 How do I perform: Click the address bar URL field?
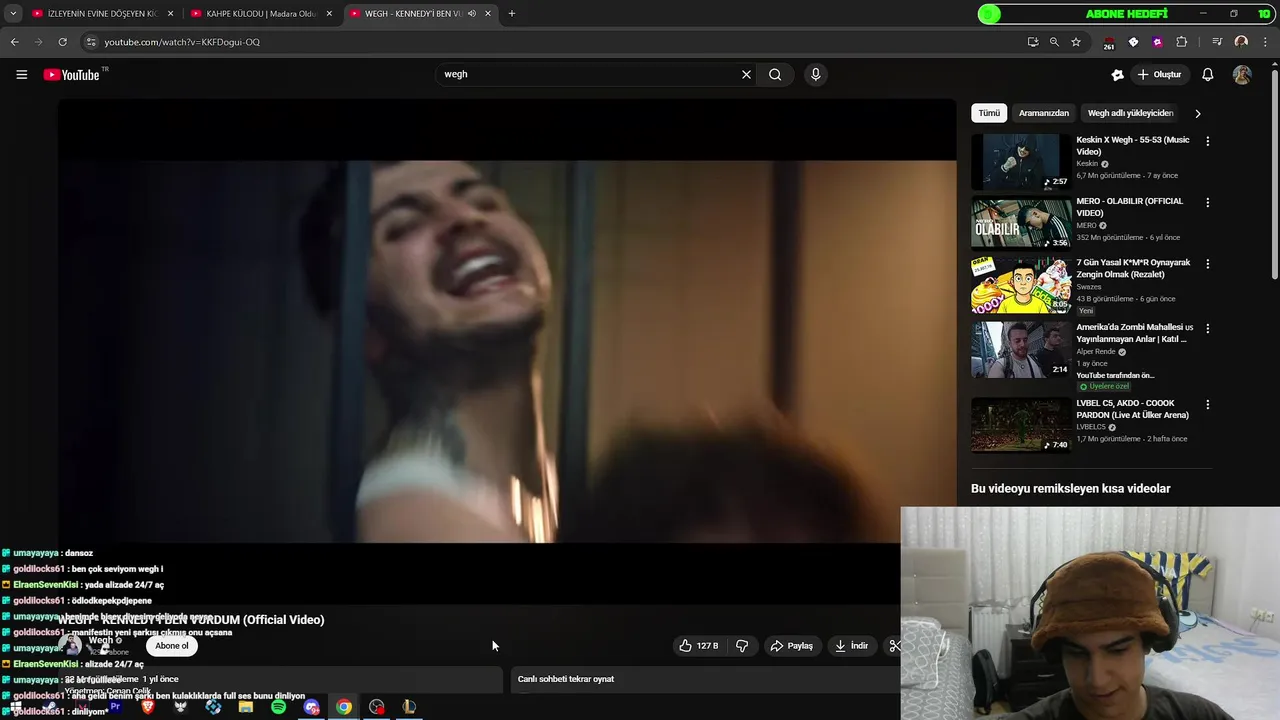(560, 42)
